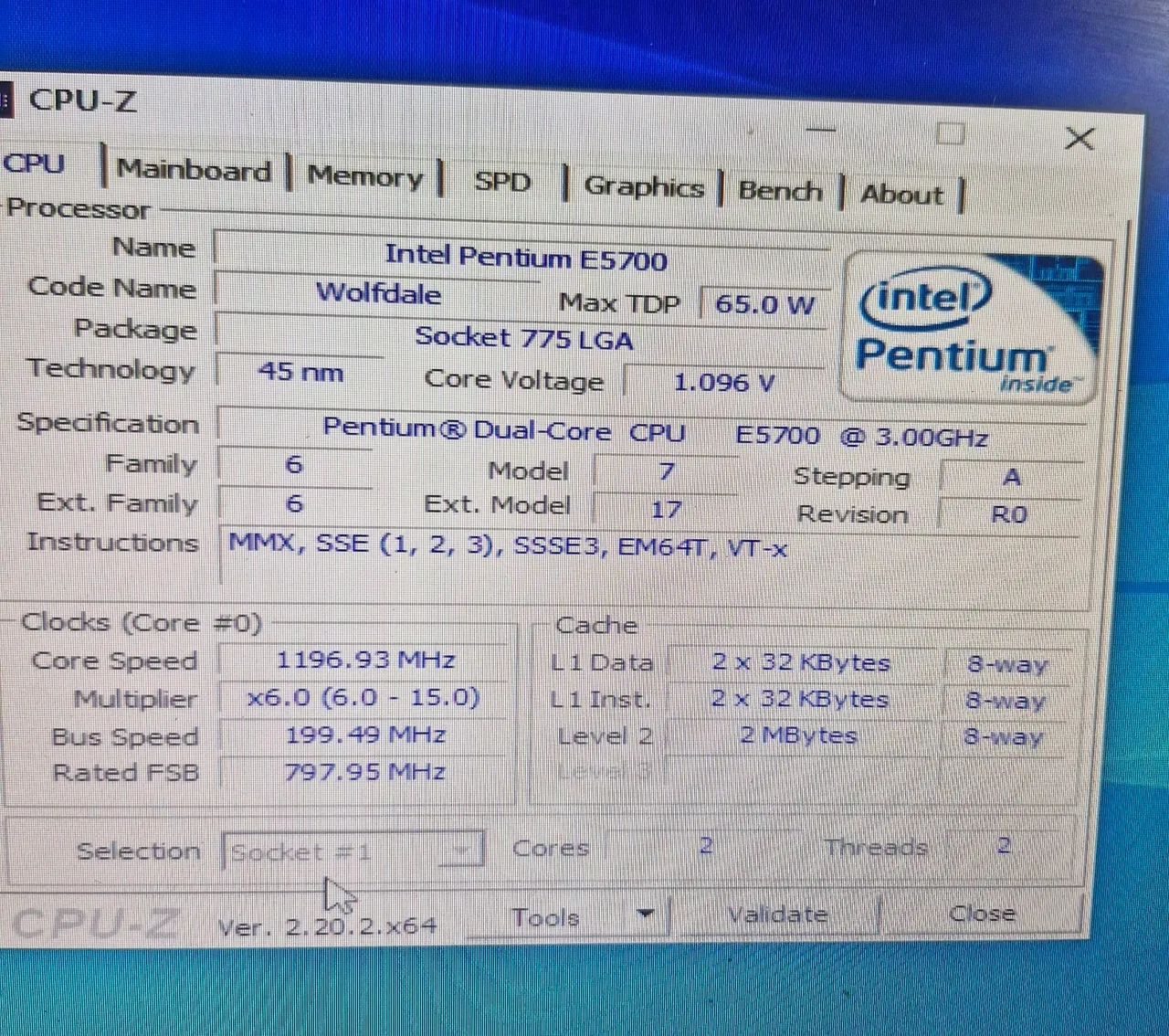1169x1036 pixels.
Task: Click the L1 Data value 2 x 32 KBytes
Action: click(x=801, y=662)
